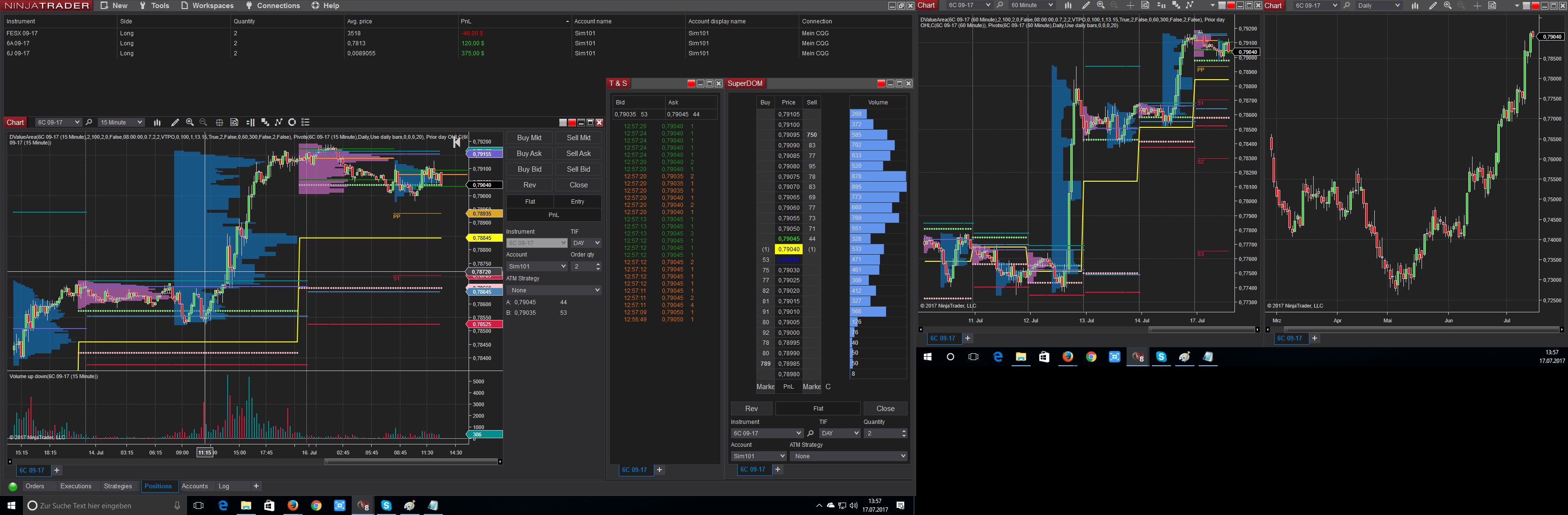This screenshot has height=515, width=1568.
Task: Click the Sell Bid button
Action: click(578, 170)
